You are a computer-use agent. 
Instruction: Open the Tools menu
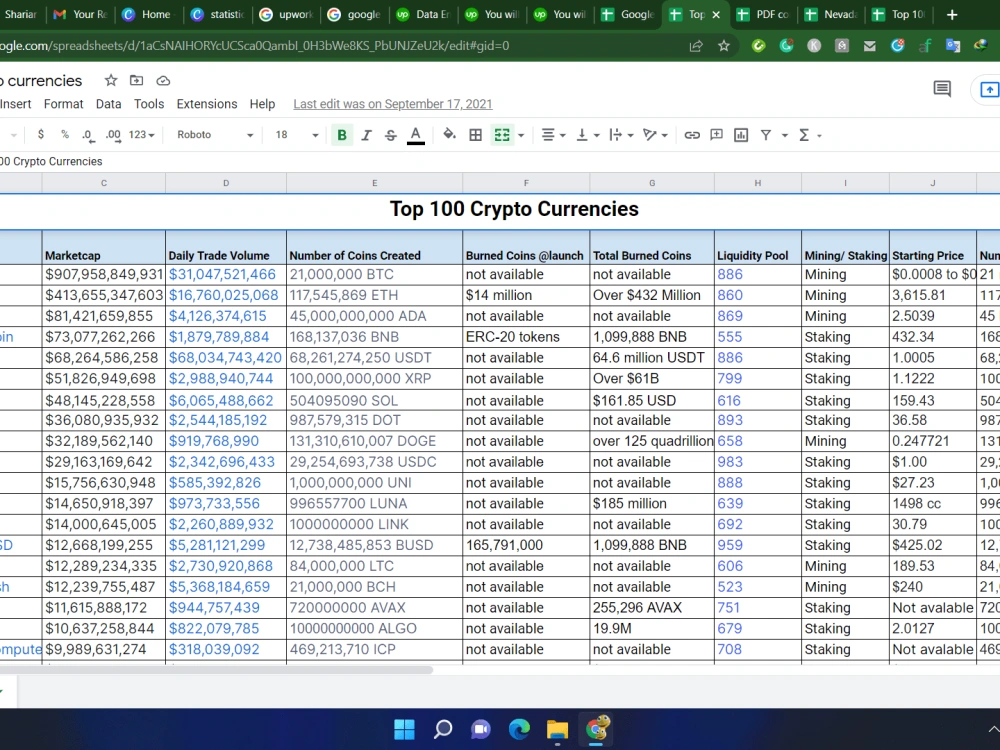tap(149, 104)
